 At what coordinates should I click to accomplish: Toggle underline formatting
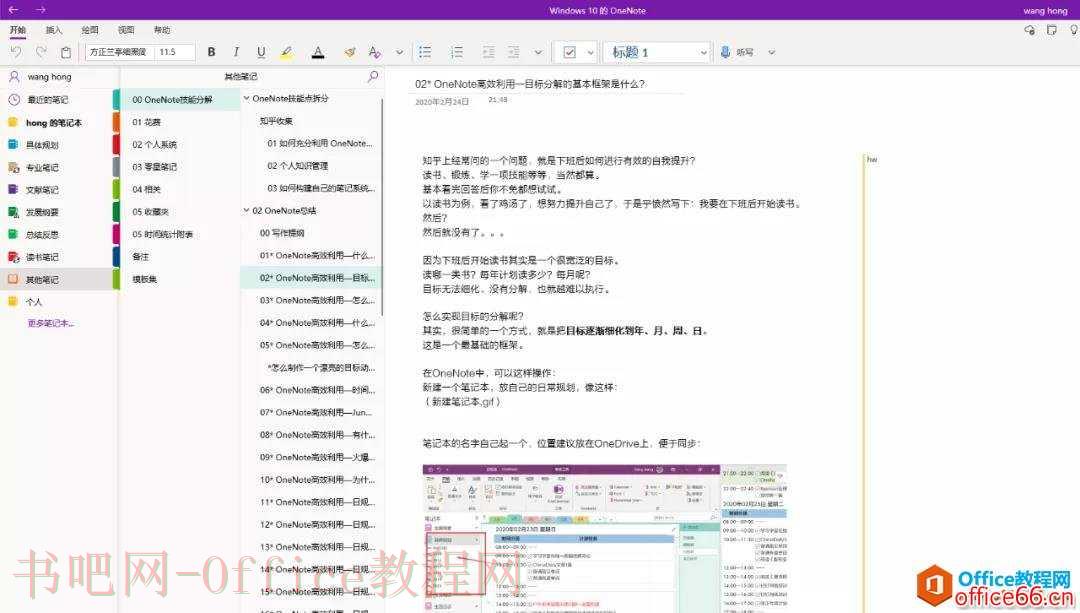261,52
